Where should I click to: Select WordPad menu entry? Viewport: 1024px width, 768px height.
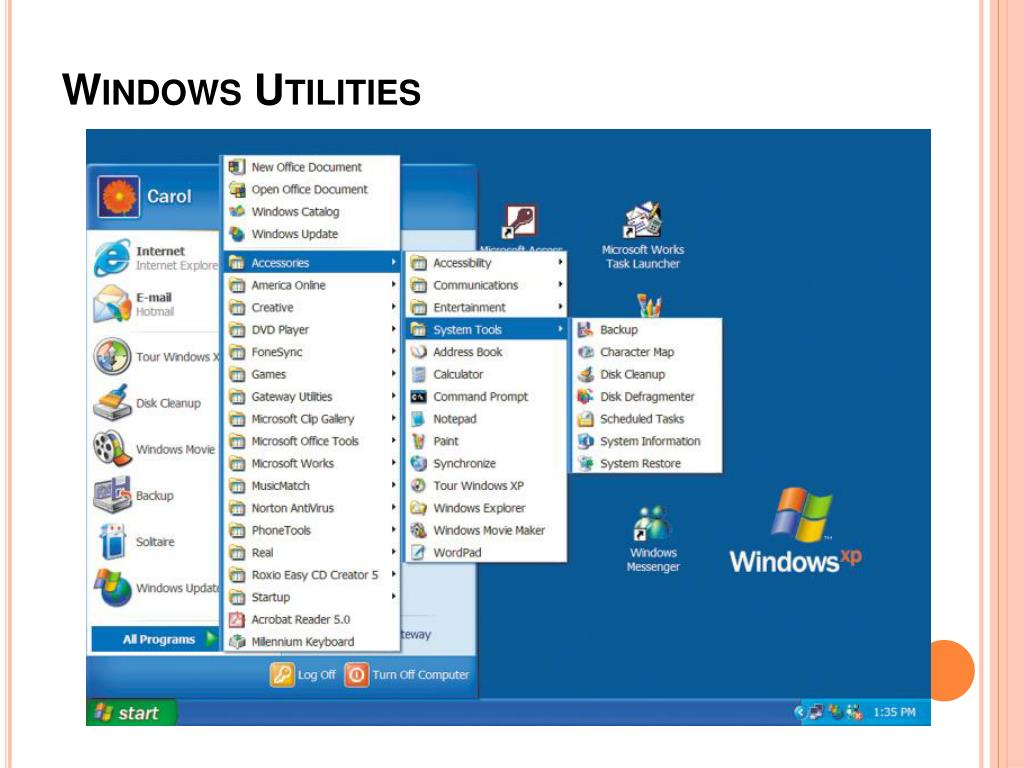coord(486,552)
